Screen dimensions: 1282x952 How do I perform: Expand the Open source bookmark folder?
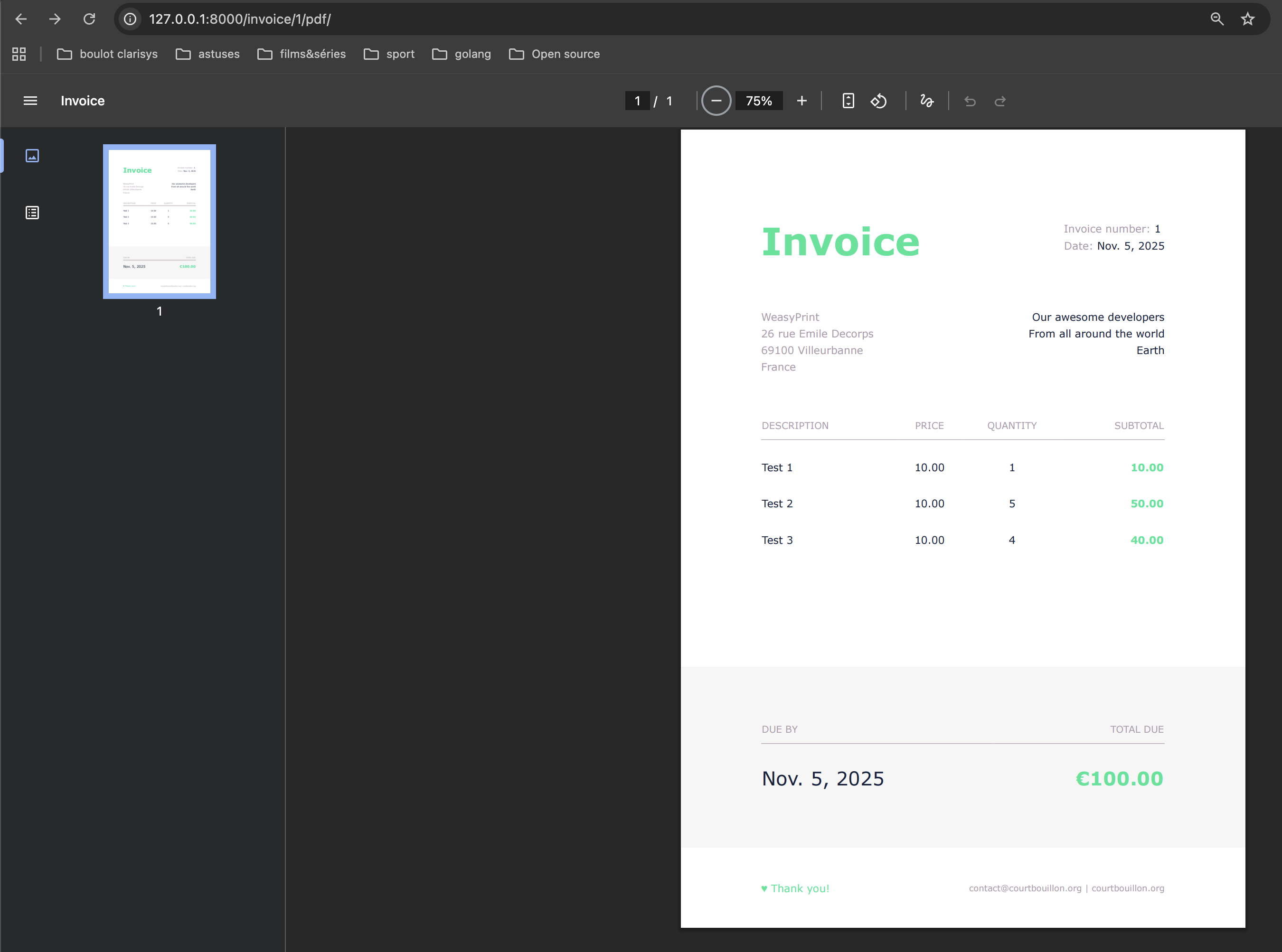[x=554, y=54]
